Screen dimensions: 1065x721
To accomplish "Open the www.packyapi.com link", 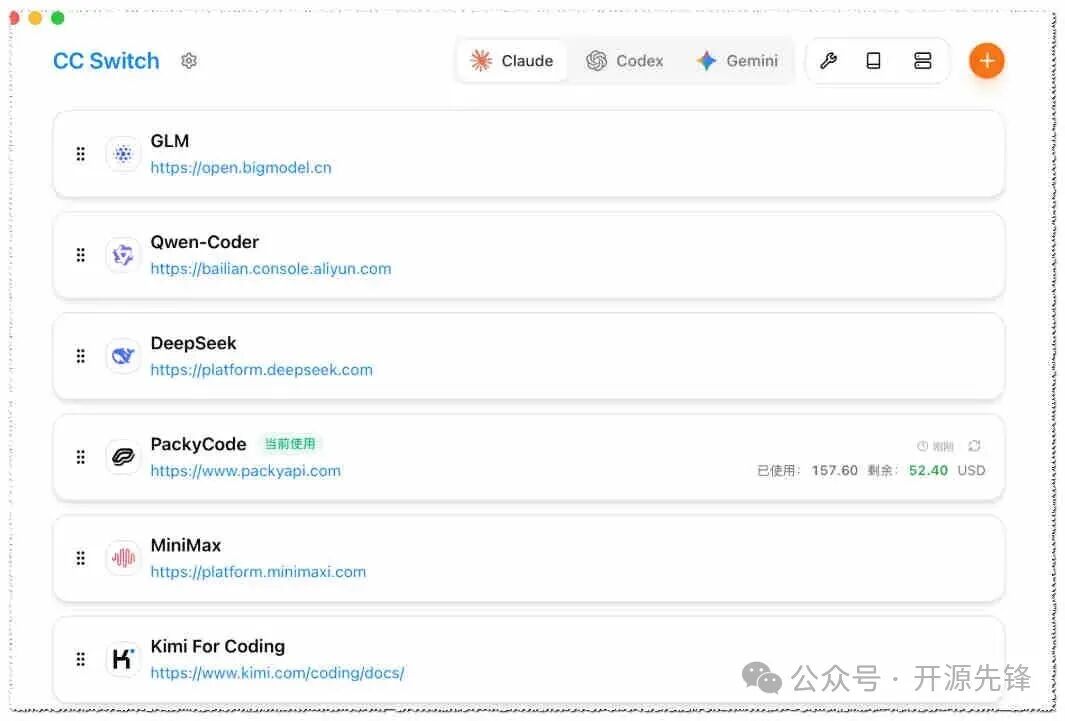I will pos(246,471).
